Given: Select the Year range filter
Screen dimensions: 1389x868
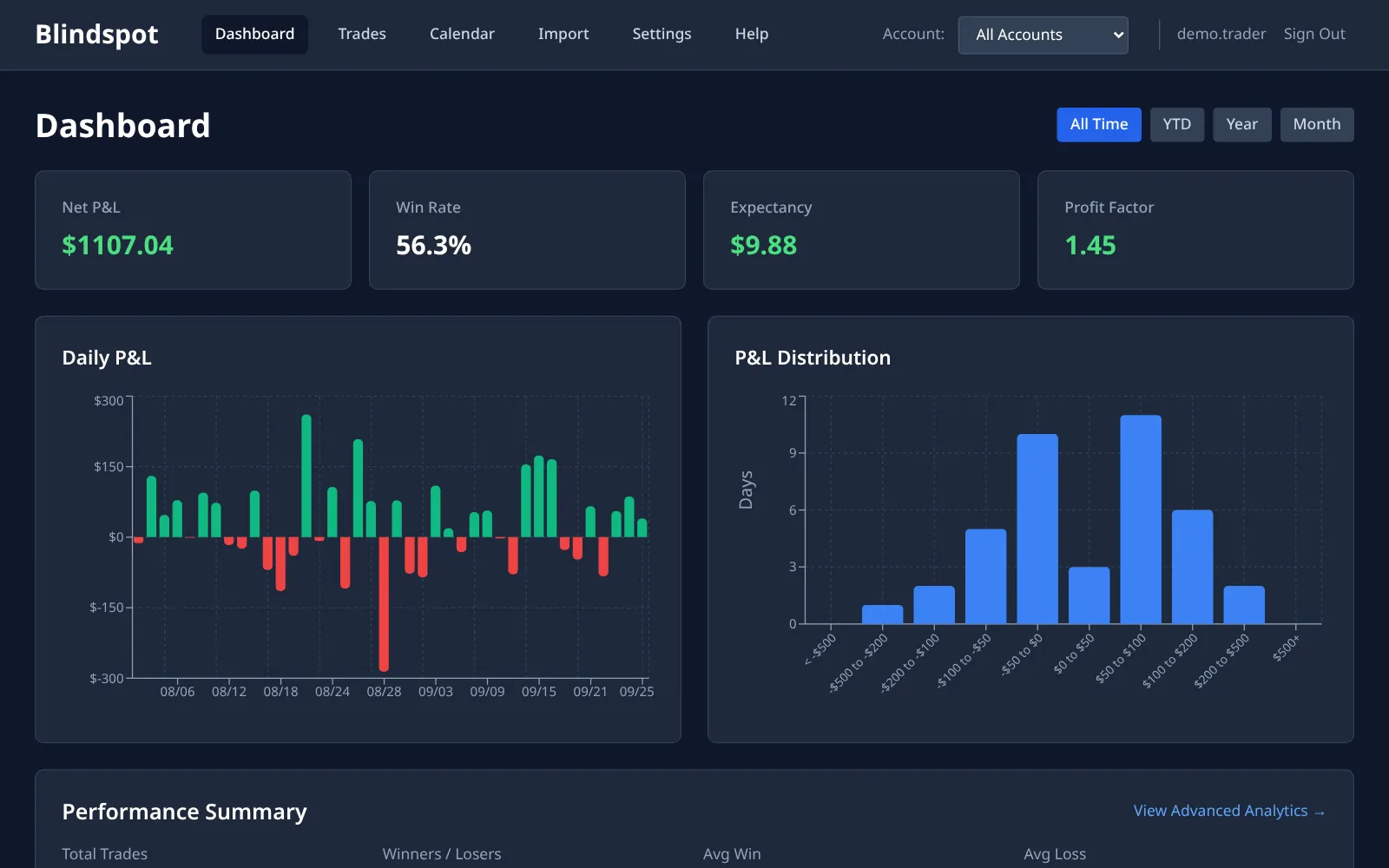Looking at the screenshot, I should (1241, 124).
